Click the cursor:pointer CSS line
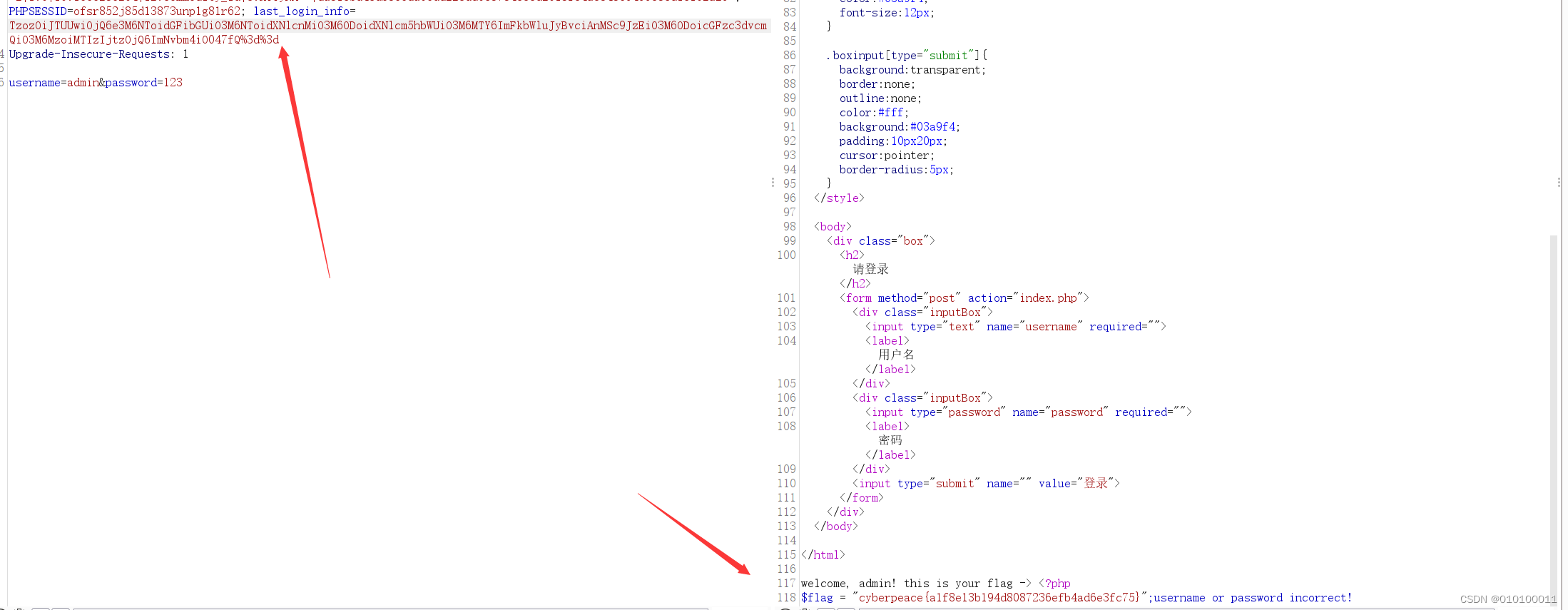The width and height of the screenshot is (1568, 610). (887, 156)
